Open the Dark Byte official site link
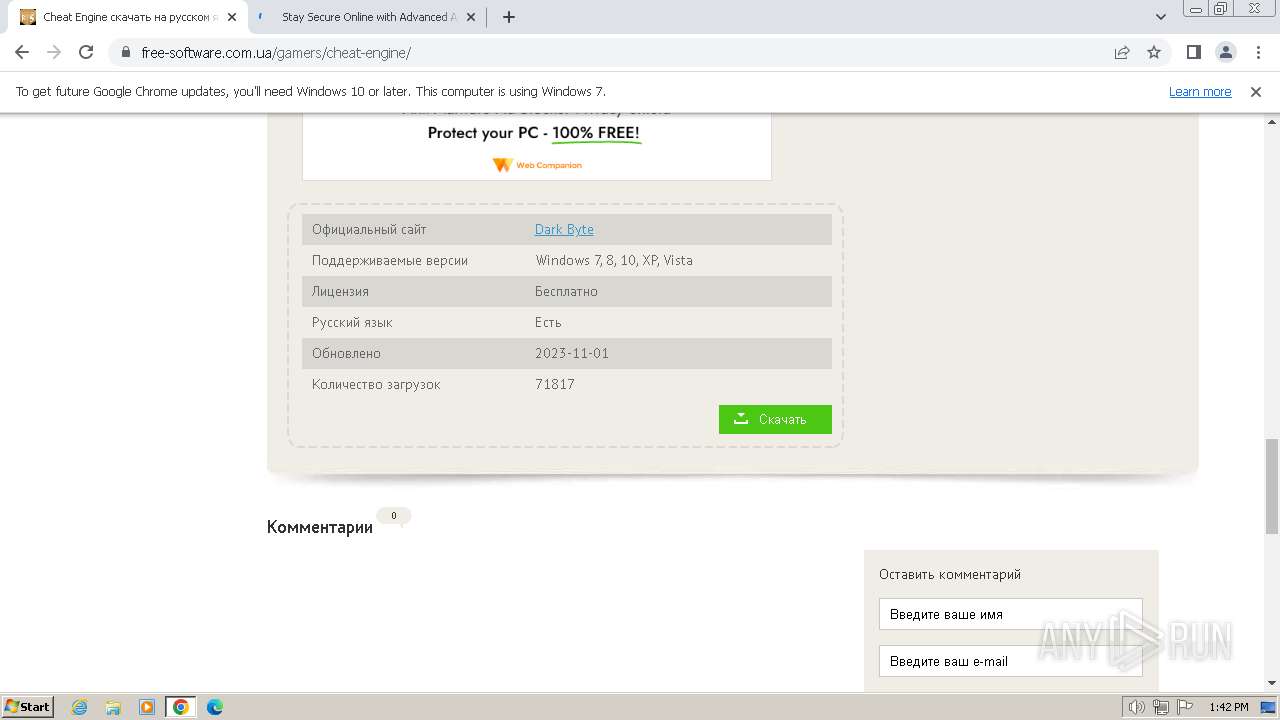This screenshot has height=720, width=1280. (564, 230)
